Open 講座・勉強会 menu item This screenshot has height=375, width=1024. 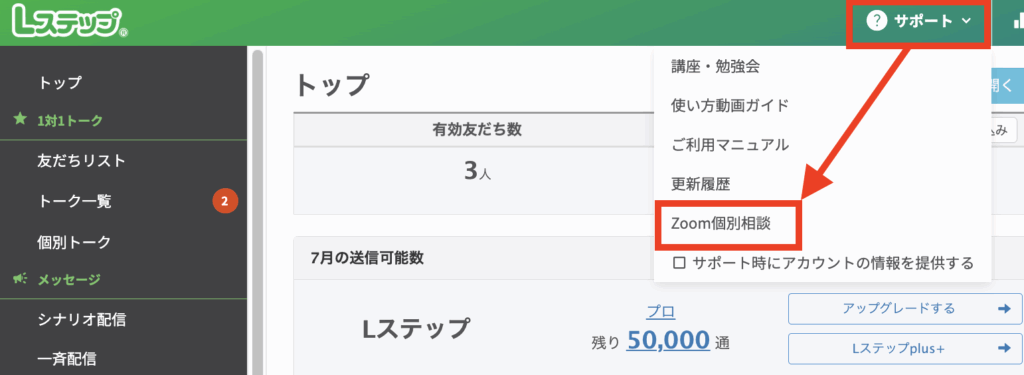point(715,66)
